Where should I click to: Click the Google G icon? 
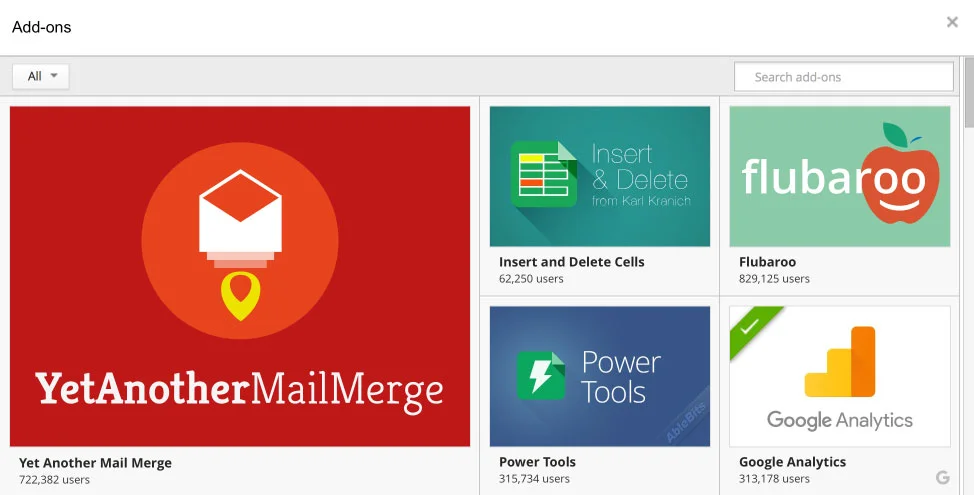point(942,478)
